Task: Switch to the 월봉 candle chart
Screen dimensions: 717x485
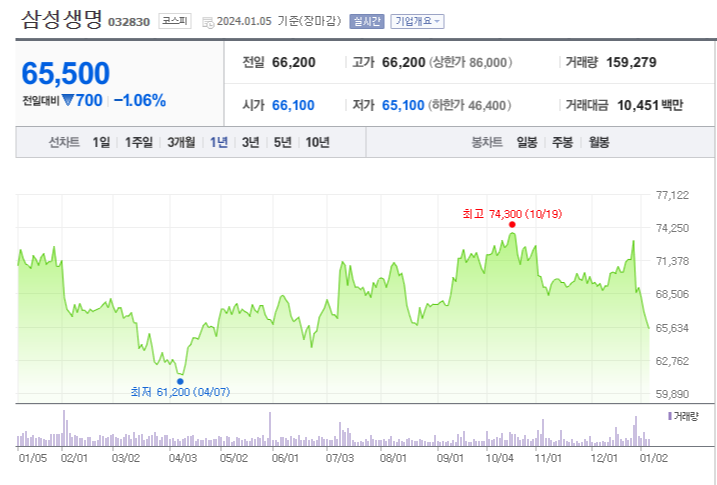Action: point(599,142)
